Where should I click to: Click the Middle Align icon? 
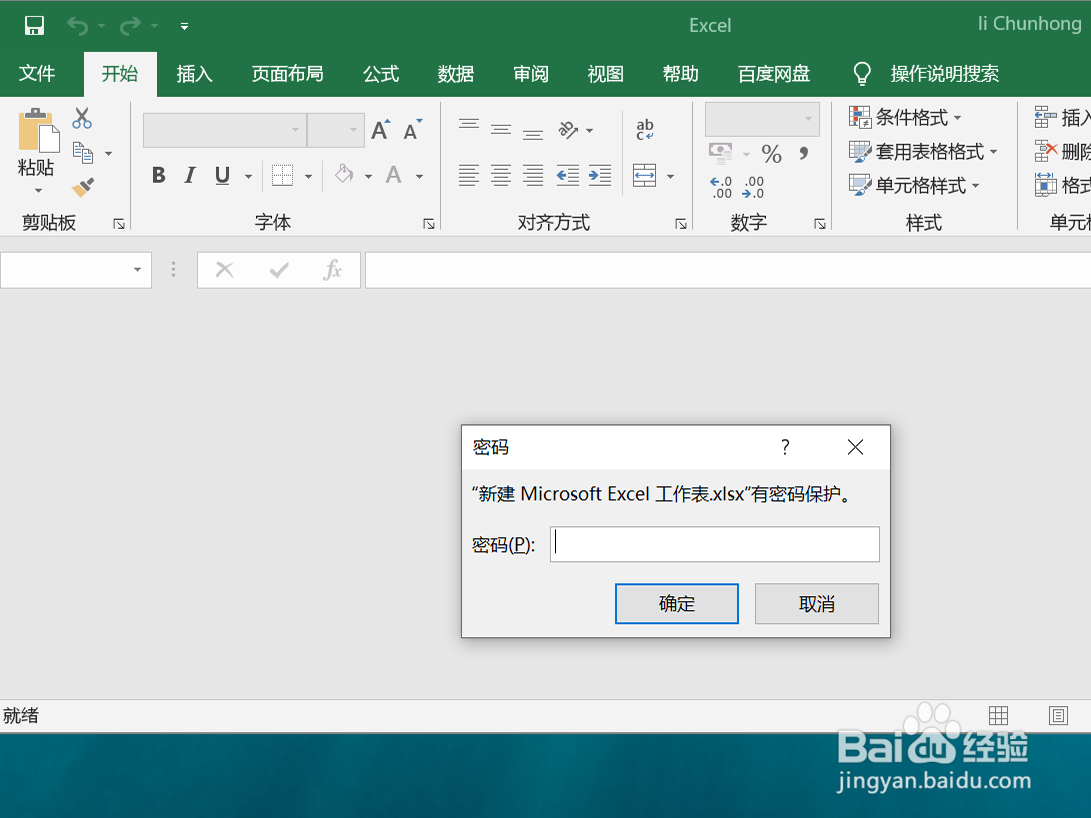(501, 129)
